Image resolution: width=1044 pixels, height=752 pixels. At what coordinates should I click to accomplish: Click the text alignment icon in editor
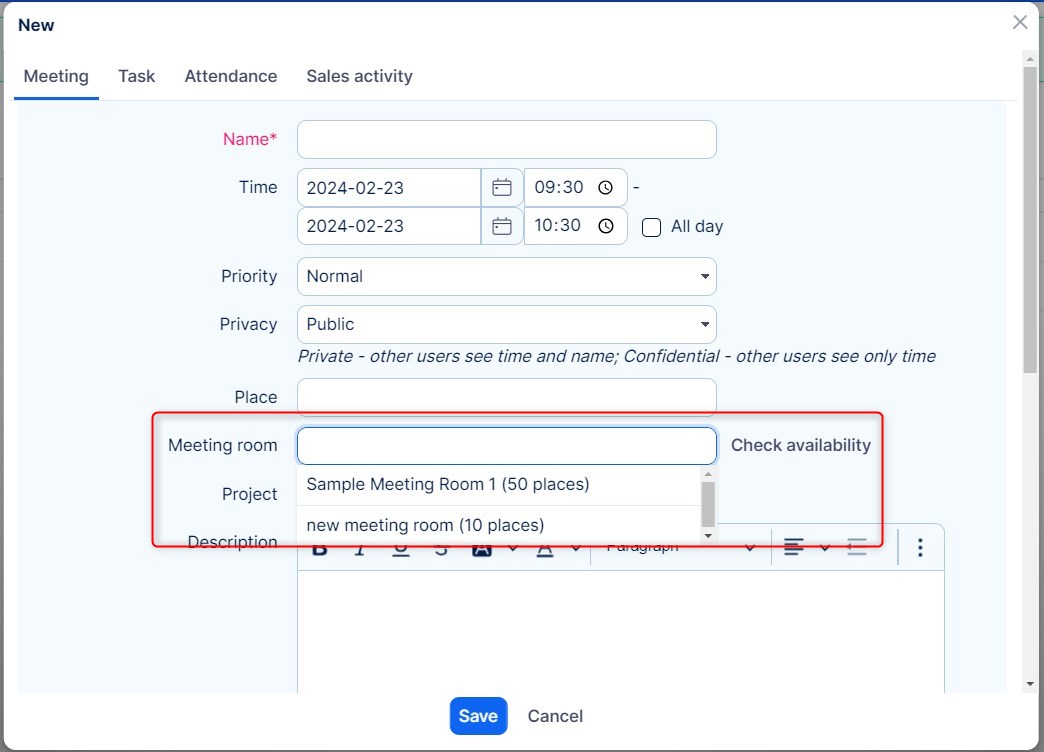coord(794,547)
